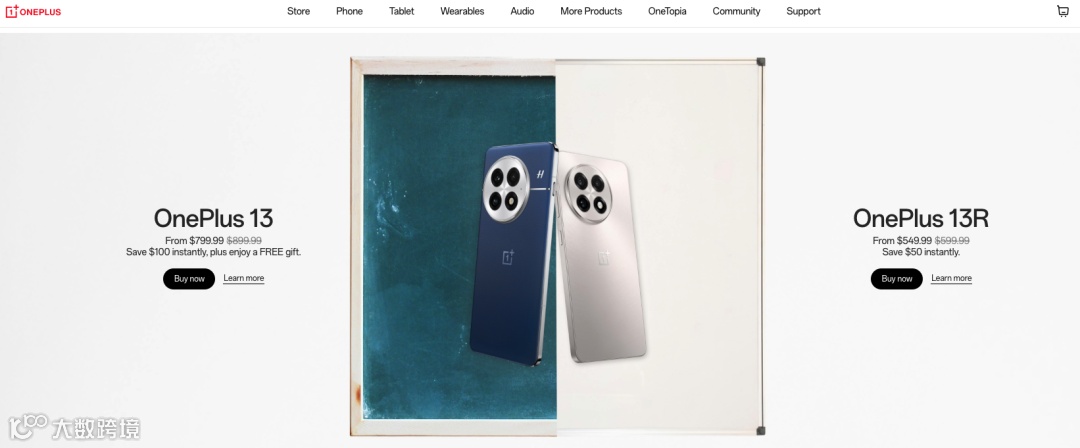This screenshot has height=448, width=1080.
Task: Learn more about OnePlus 13
Action: tap(244, 278)
